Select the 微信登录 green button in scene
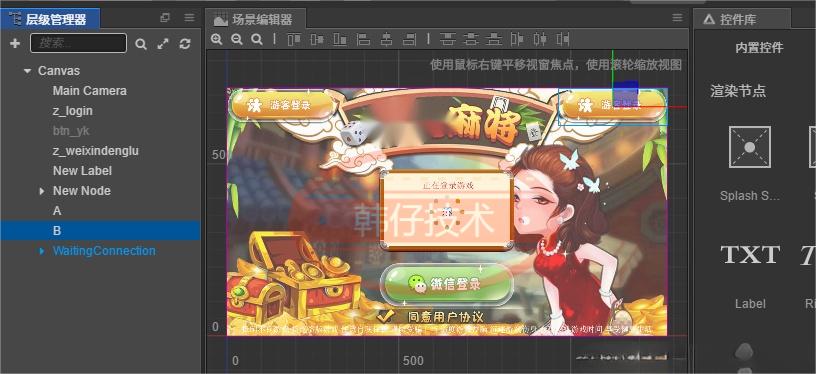816x374 pixels. [447, 284]
